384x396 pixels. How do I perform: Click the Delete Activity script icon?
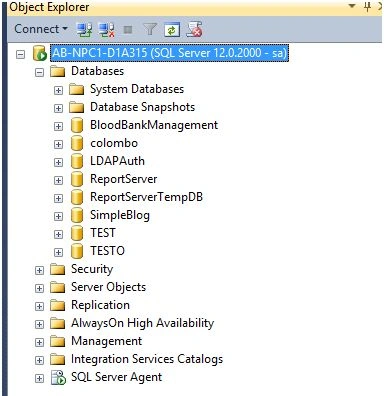[194, 30]
